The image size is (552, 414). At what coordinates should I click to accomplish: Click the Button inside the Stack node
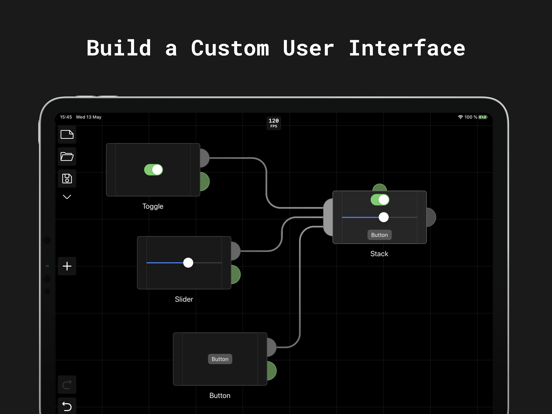coord(380,235)
